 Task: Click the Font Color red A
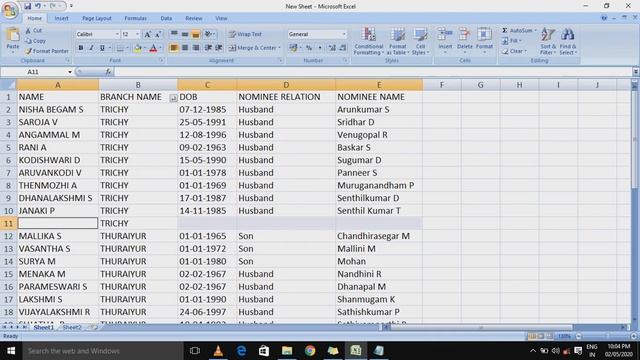click(x=153, y=48)
